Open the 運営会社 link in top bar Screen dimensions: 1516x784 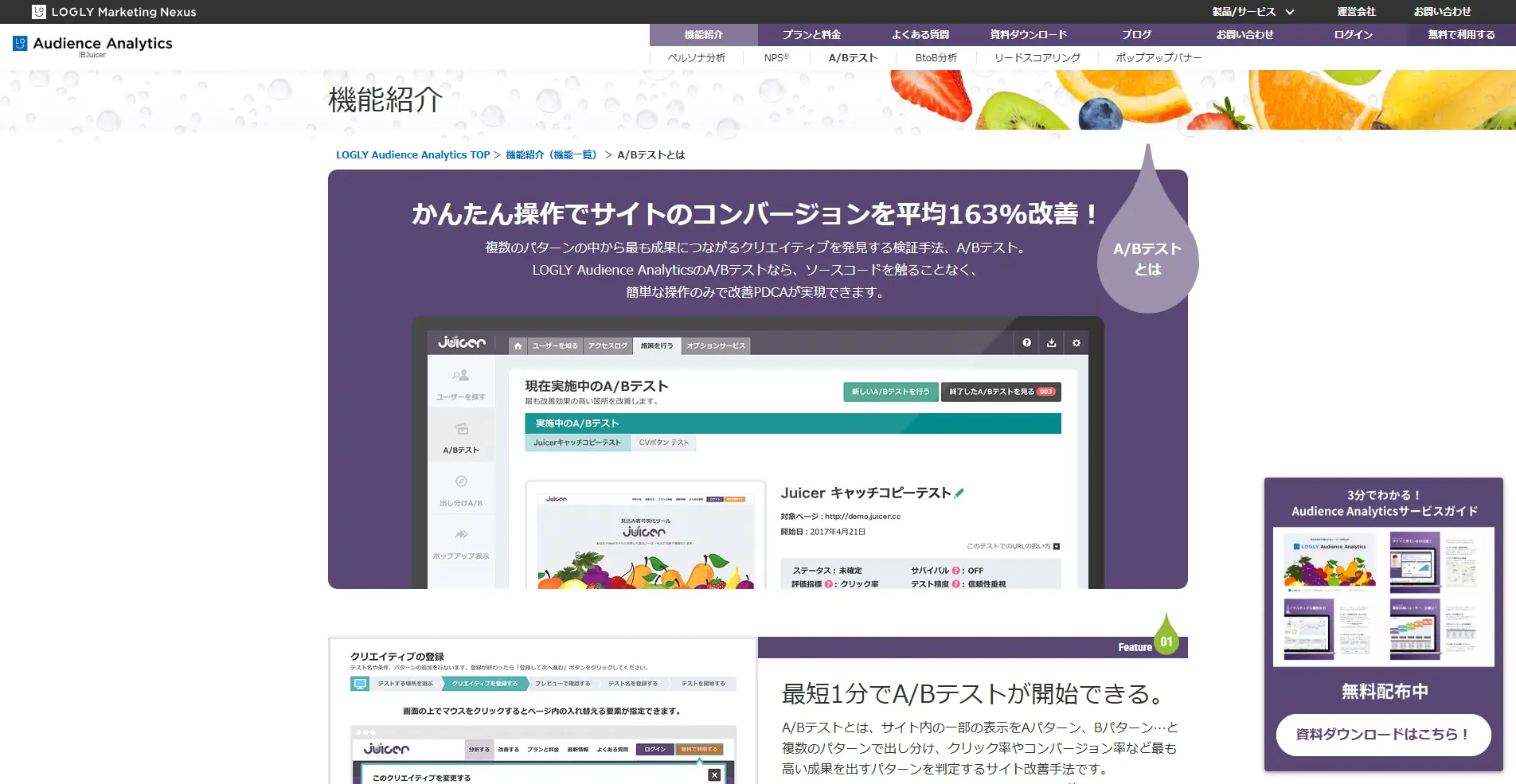1356,12
